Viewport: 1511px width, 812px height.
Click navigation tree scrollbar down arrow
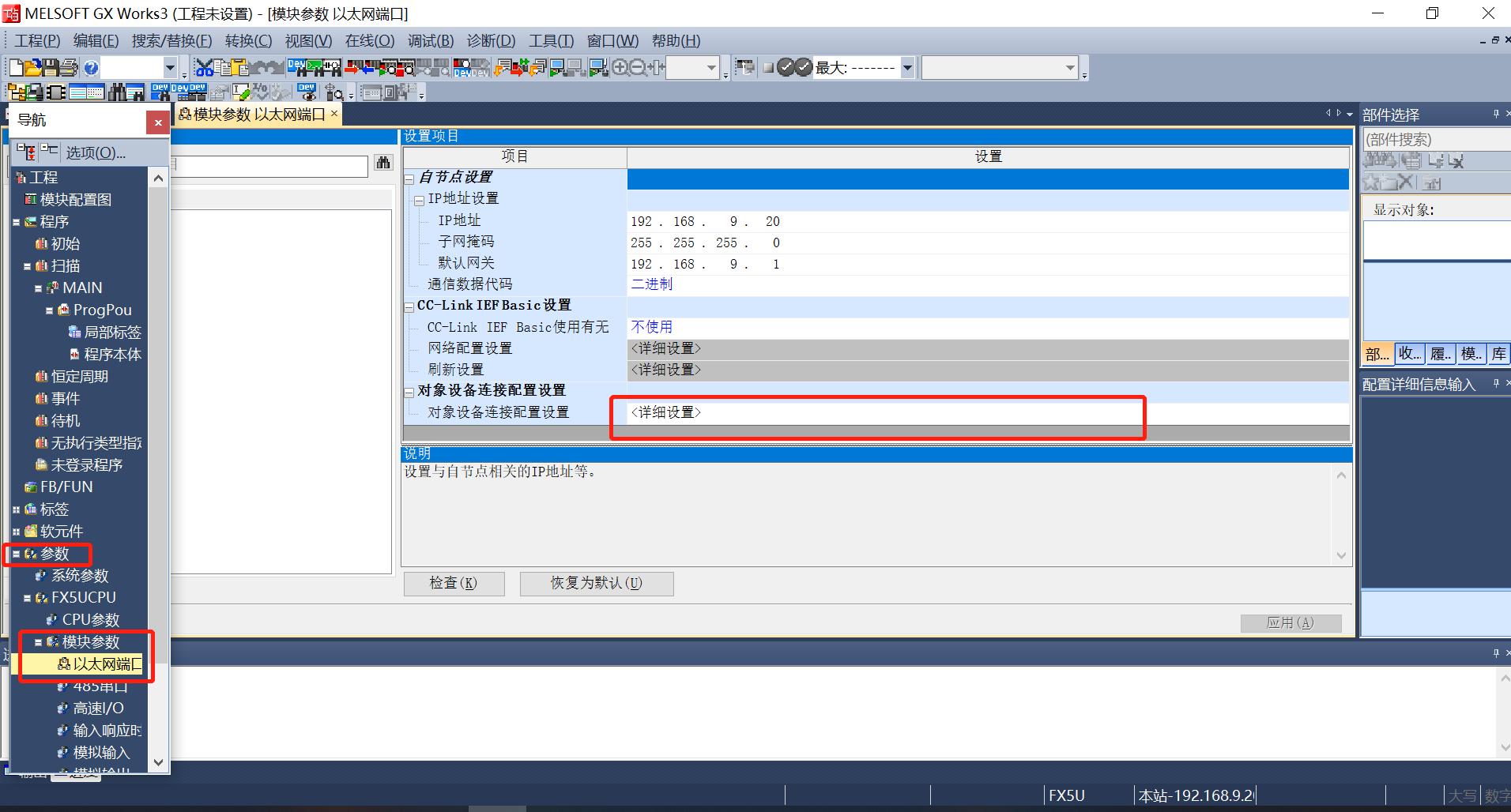158,762
